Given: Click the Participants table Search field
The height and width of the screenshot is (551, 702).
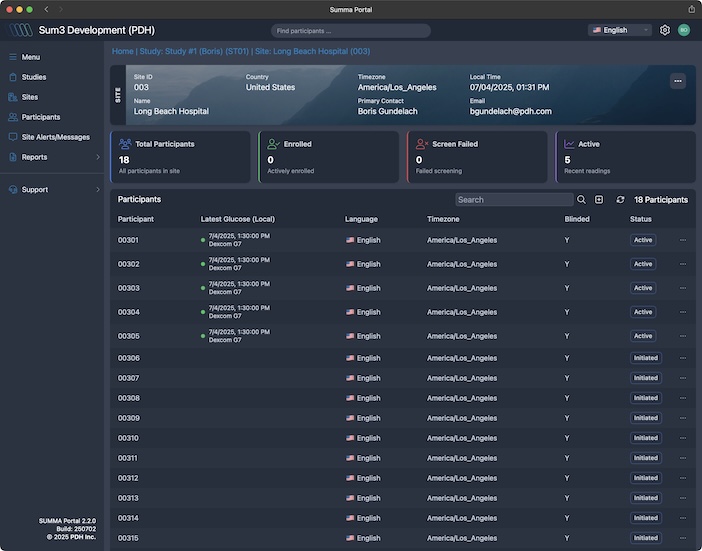Looking at the screenshot, I should [513, 199].
